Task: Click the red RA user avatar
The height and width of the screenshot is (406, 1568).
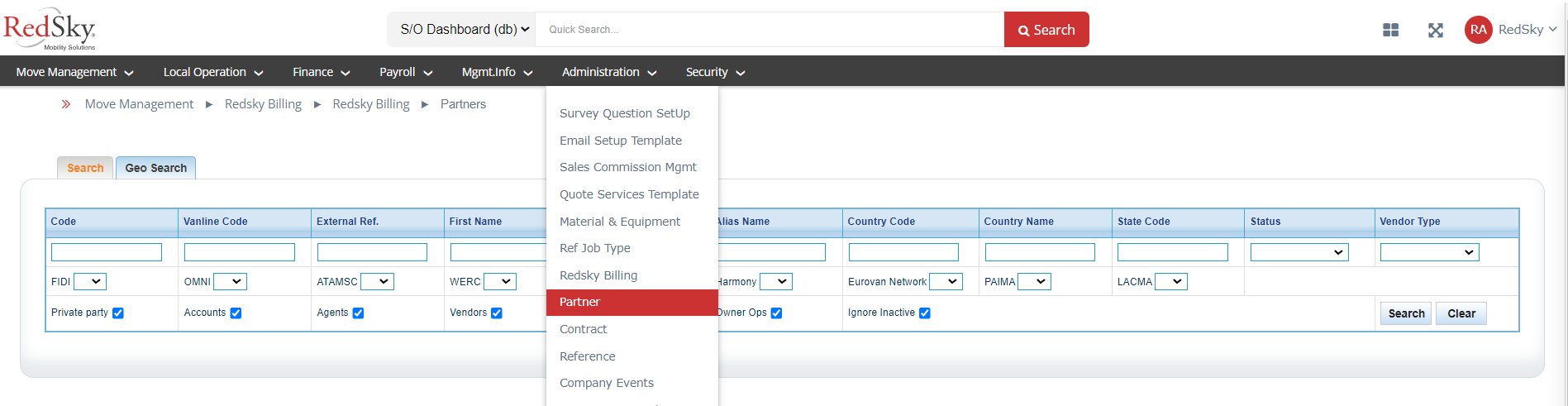Action: [1478, 30]
